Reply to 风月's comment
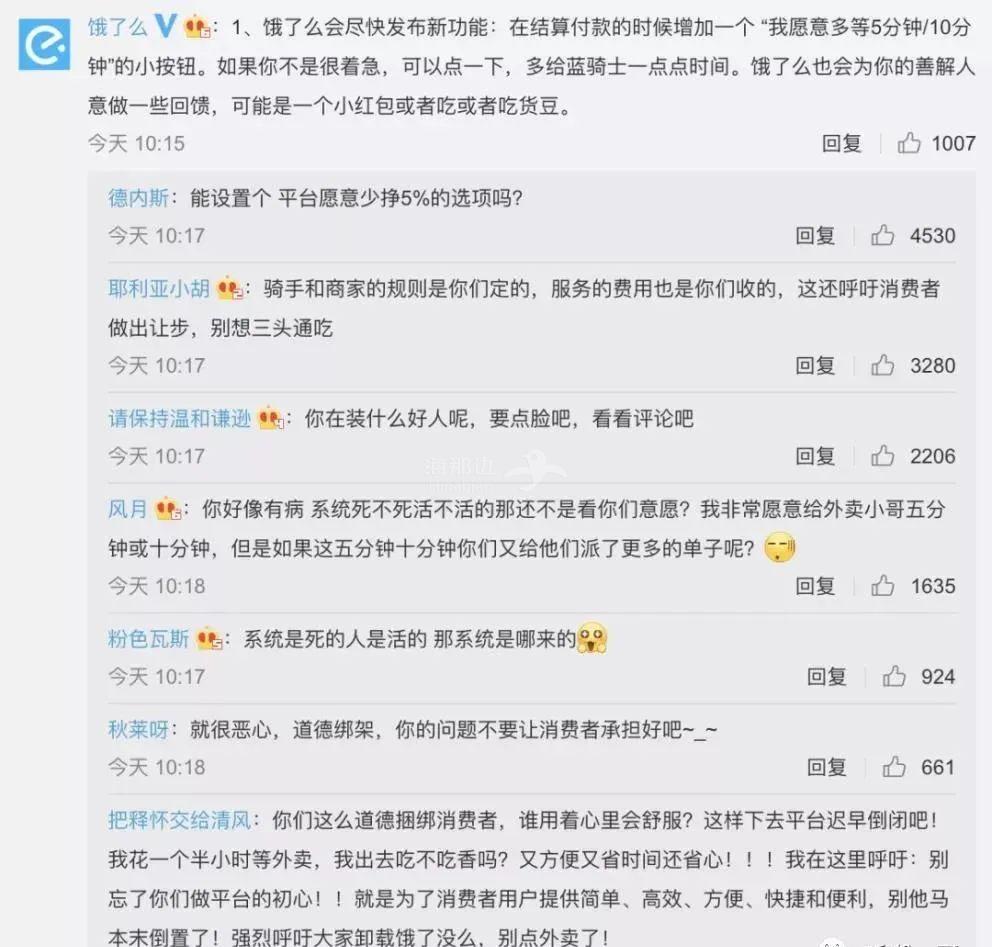This screenshot has width=992, height=947. tap(815, 586)
